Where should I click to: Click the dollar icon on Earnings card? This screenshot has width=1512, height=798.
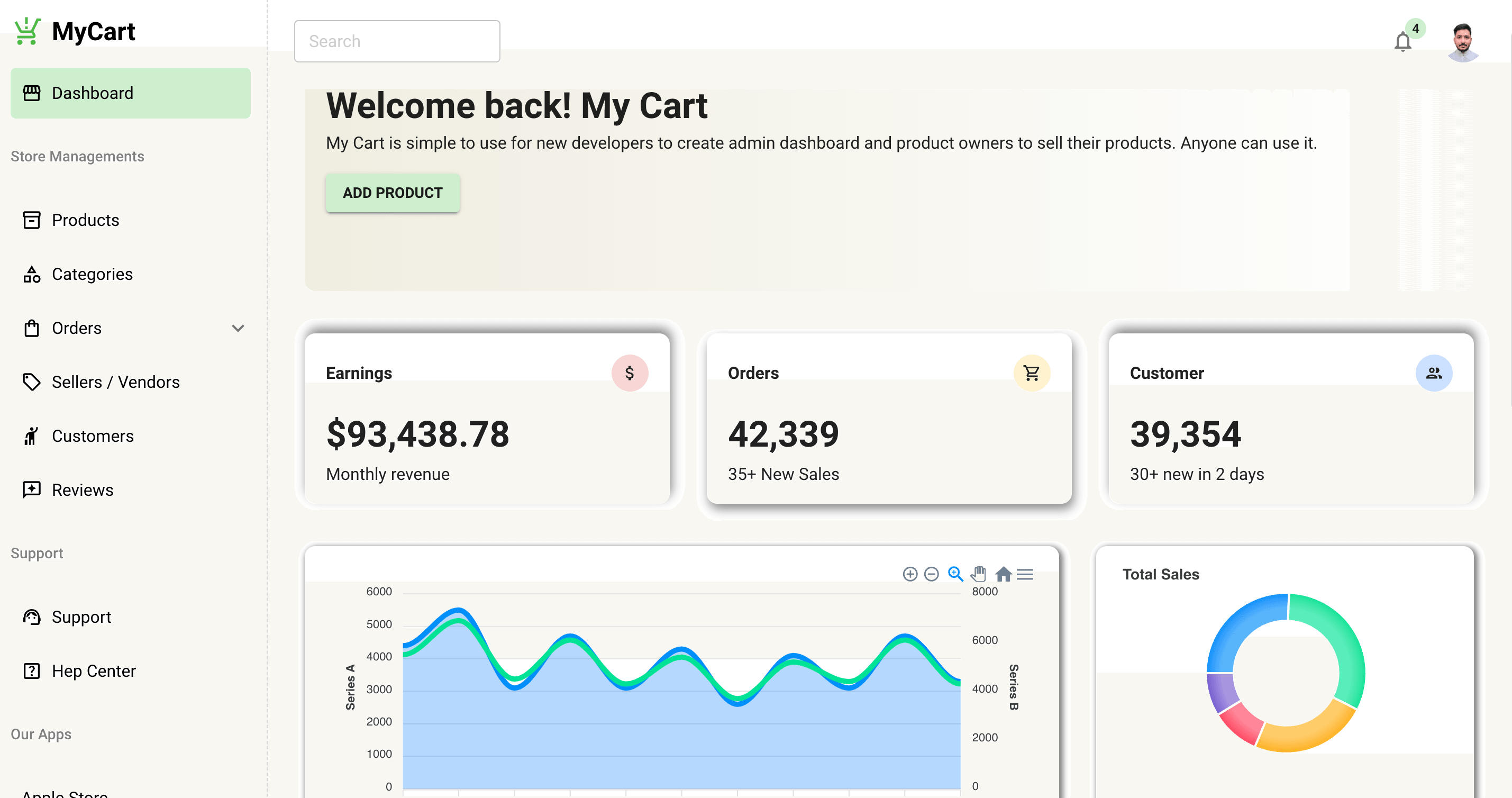tap(629, 373)
